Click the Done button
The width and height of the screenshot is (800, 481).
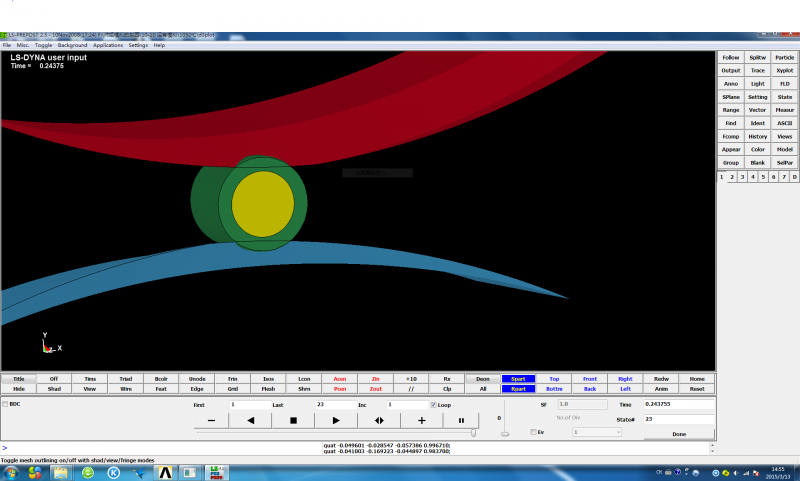coord(679,434)
